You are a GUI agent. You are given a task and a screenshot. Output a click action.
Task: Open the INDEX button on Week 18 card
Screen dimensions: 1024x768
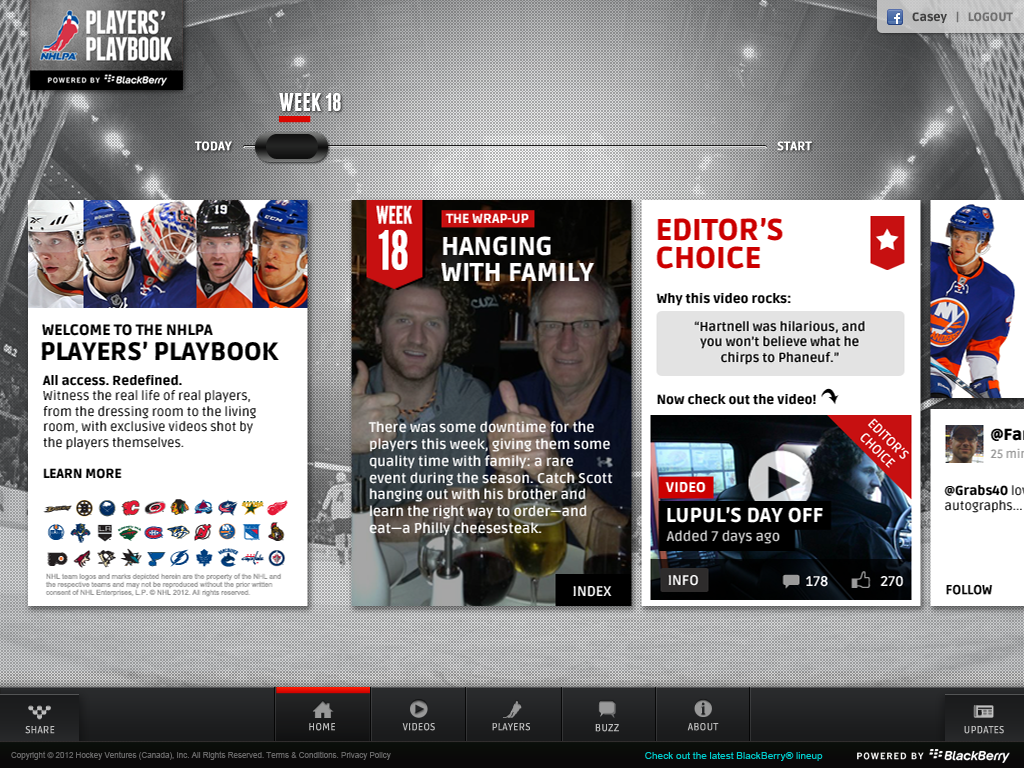click(592, 590)
